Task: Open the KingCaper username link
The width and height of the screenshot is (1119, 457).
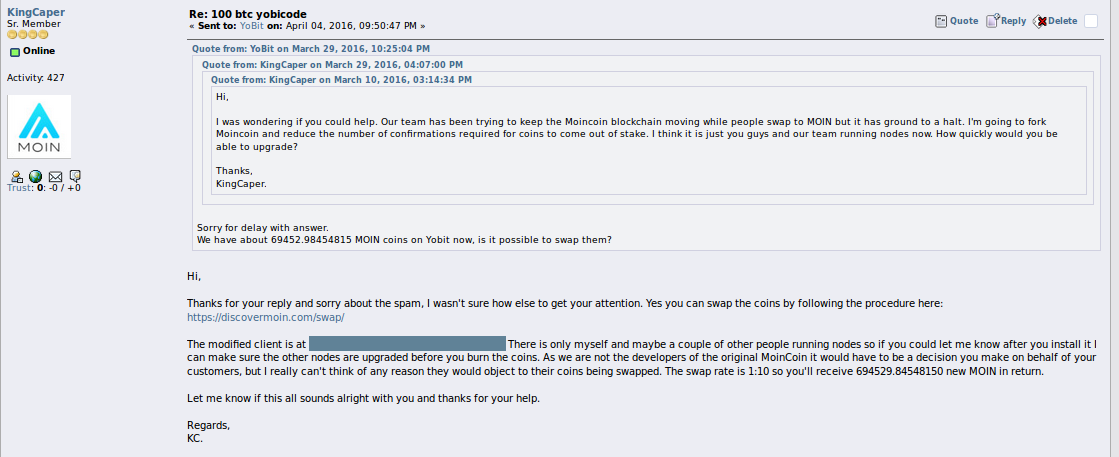Action: pos(36,11)
